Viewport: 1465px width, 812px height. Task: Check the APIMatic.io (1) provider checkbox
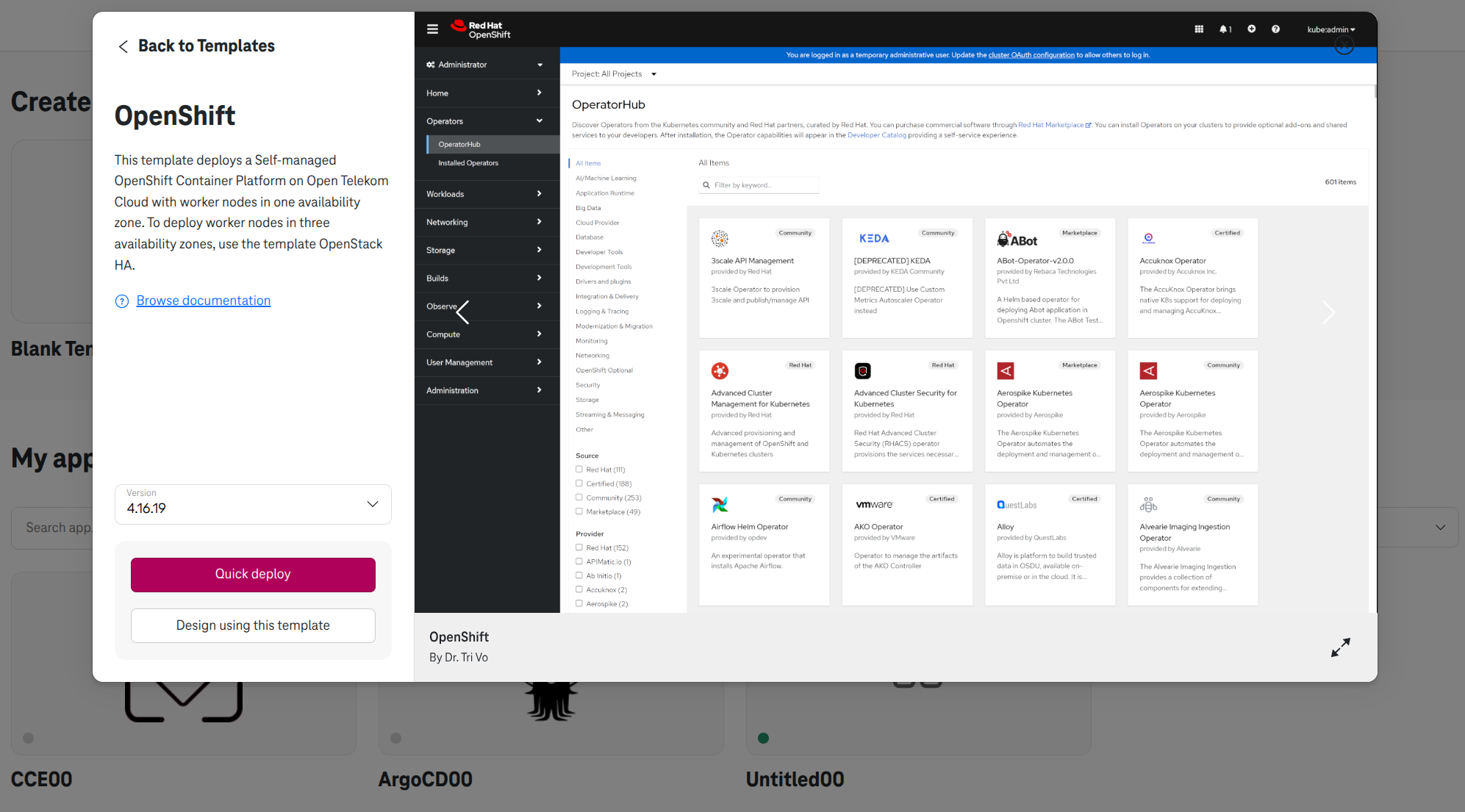click(579, 561)
